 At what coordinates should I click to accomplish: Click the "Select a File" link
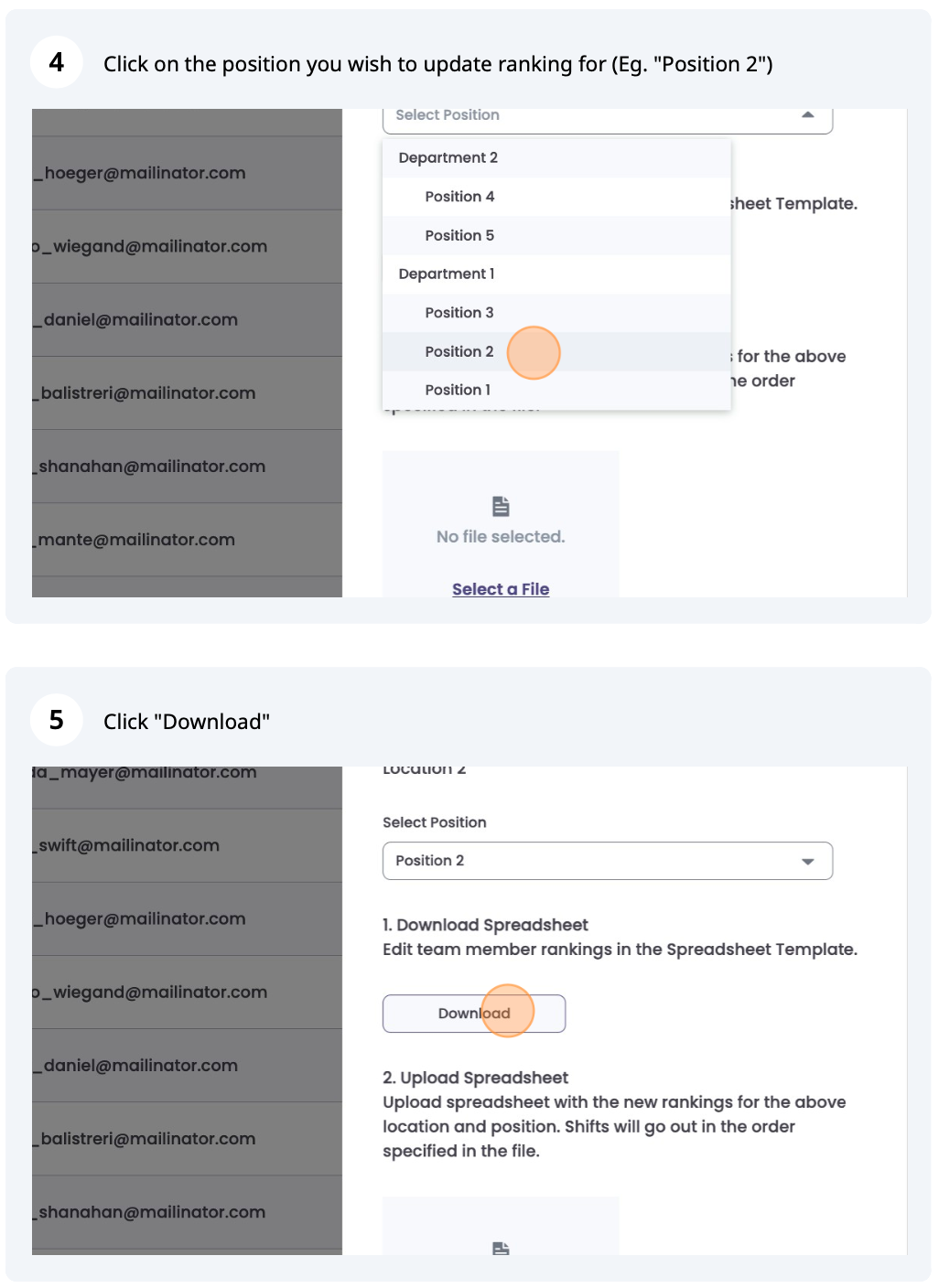[500, 588]
